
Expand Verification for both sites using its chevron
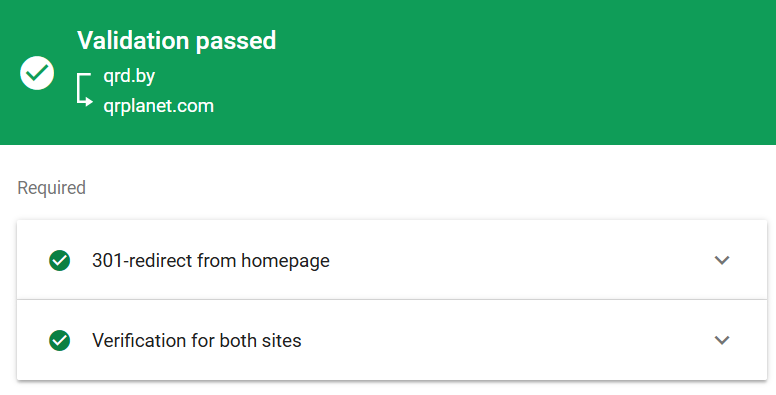click(722, 340)
